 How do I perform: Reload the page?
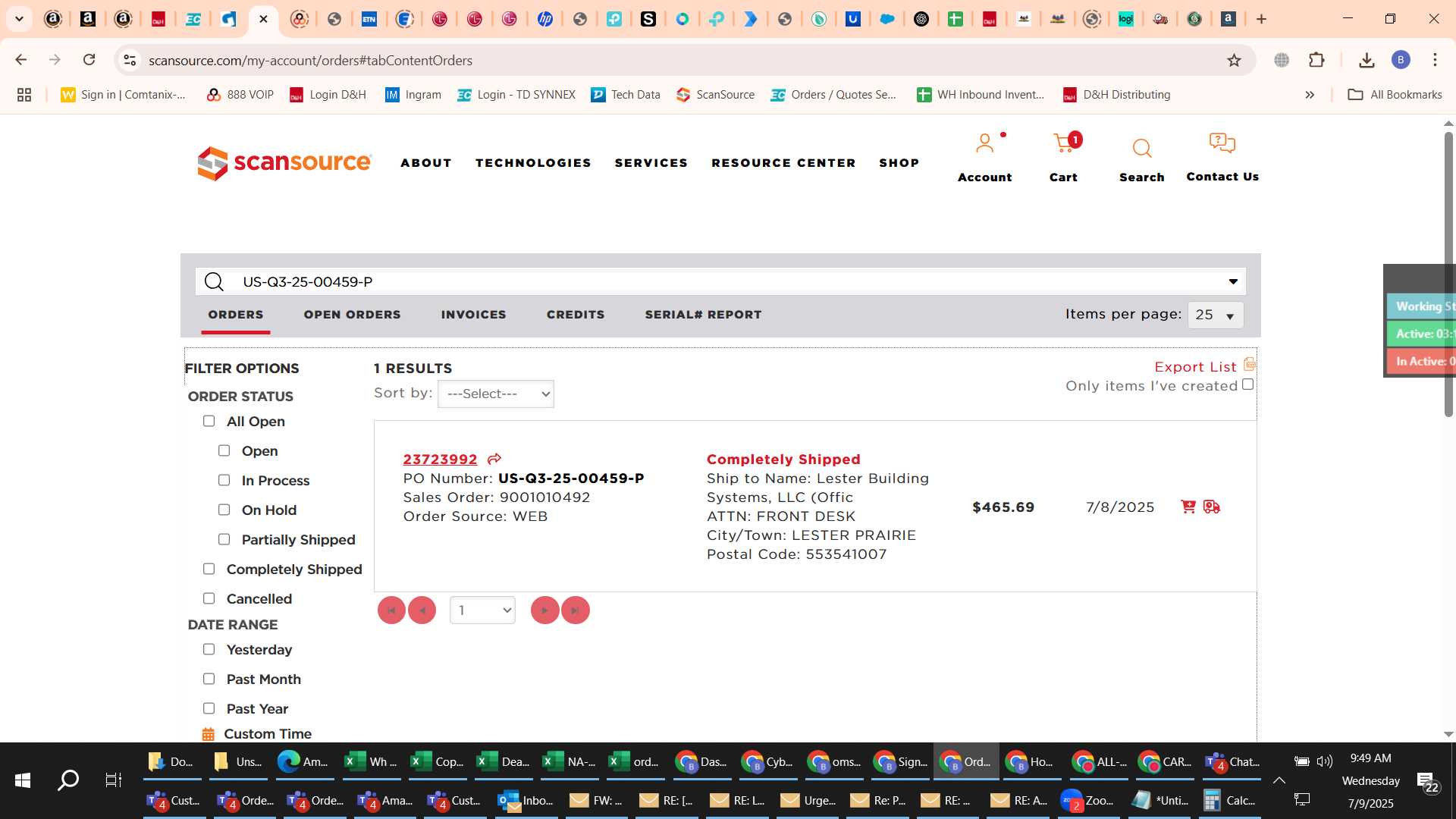pyautogui.click(x=89, y=60)
